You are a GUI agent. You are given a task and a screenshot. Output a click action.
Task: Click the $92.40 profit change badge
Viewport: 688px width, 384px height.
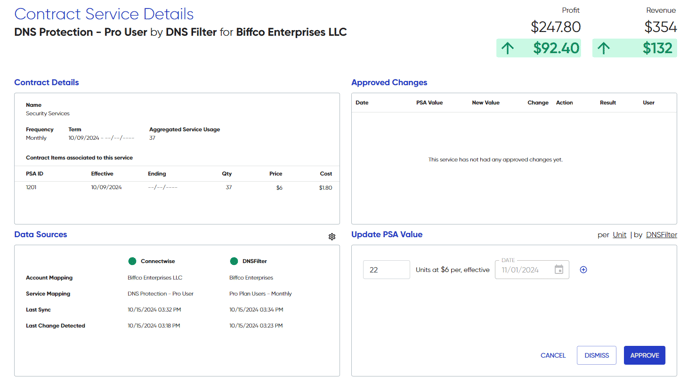538,48
